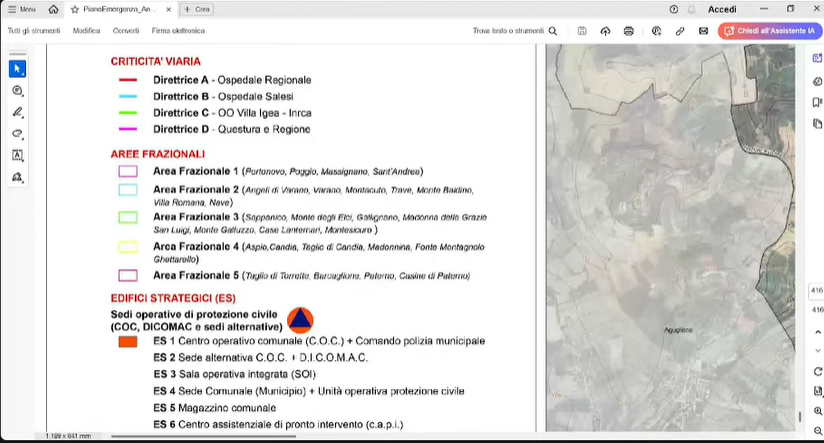The width and height of the screenshot is (824, 443).
Task: Open the fill and sign tool
Action: (17, 177)
